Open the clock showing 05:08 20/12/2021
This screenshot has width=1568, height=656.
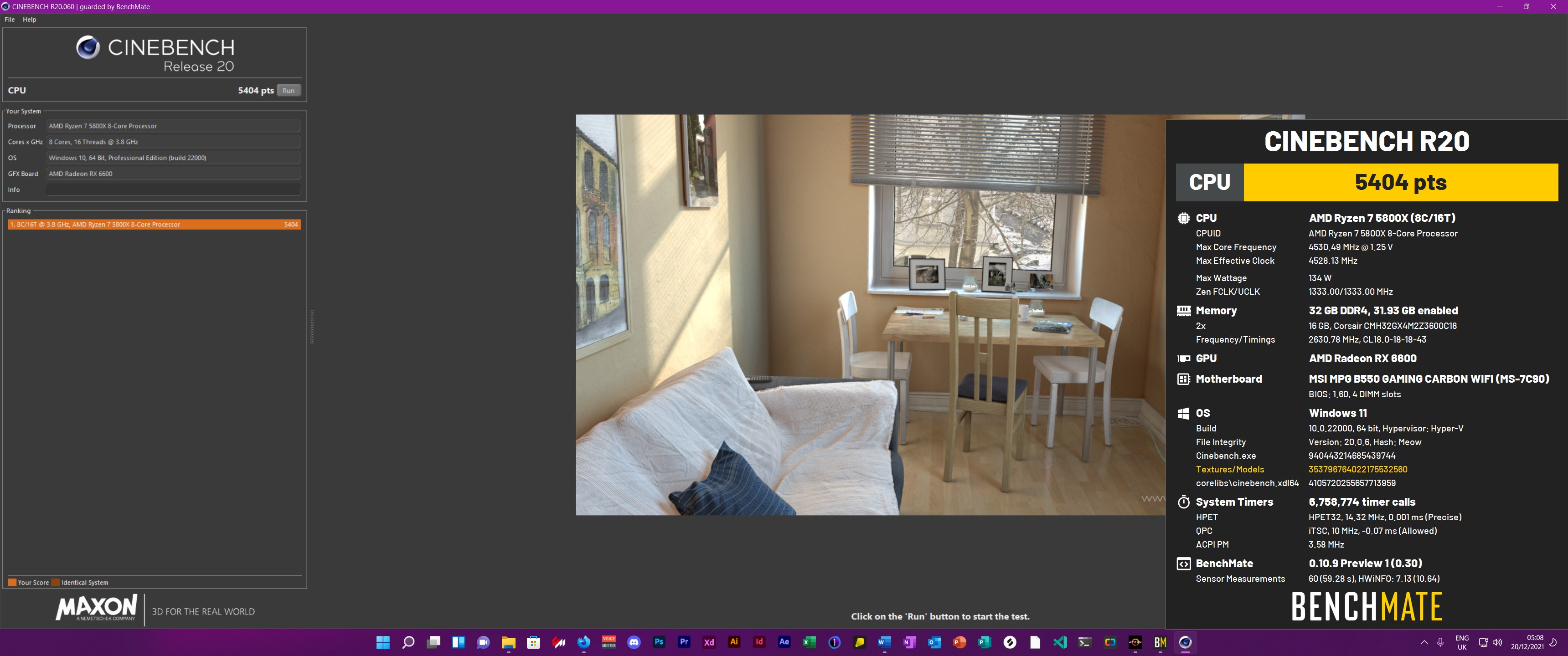pos(1527,643)
